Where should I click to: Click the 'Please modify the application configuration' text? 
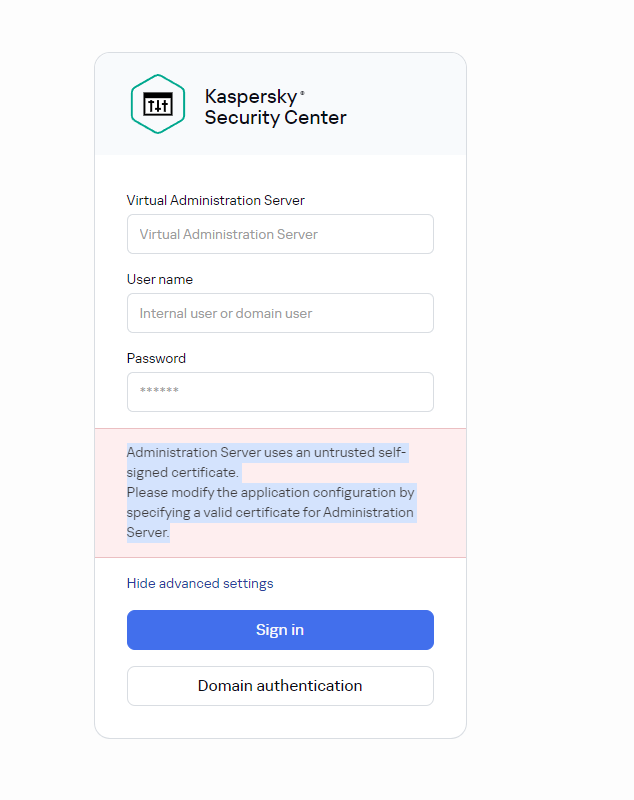[270, 493]
